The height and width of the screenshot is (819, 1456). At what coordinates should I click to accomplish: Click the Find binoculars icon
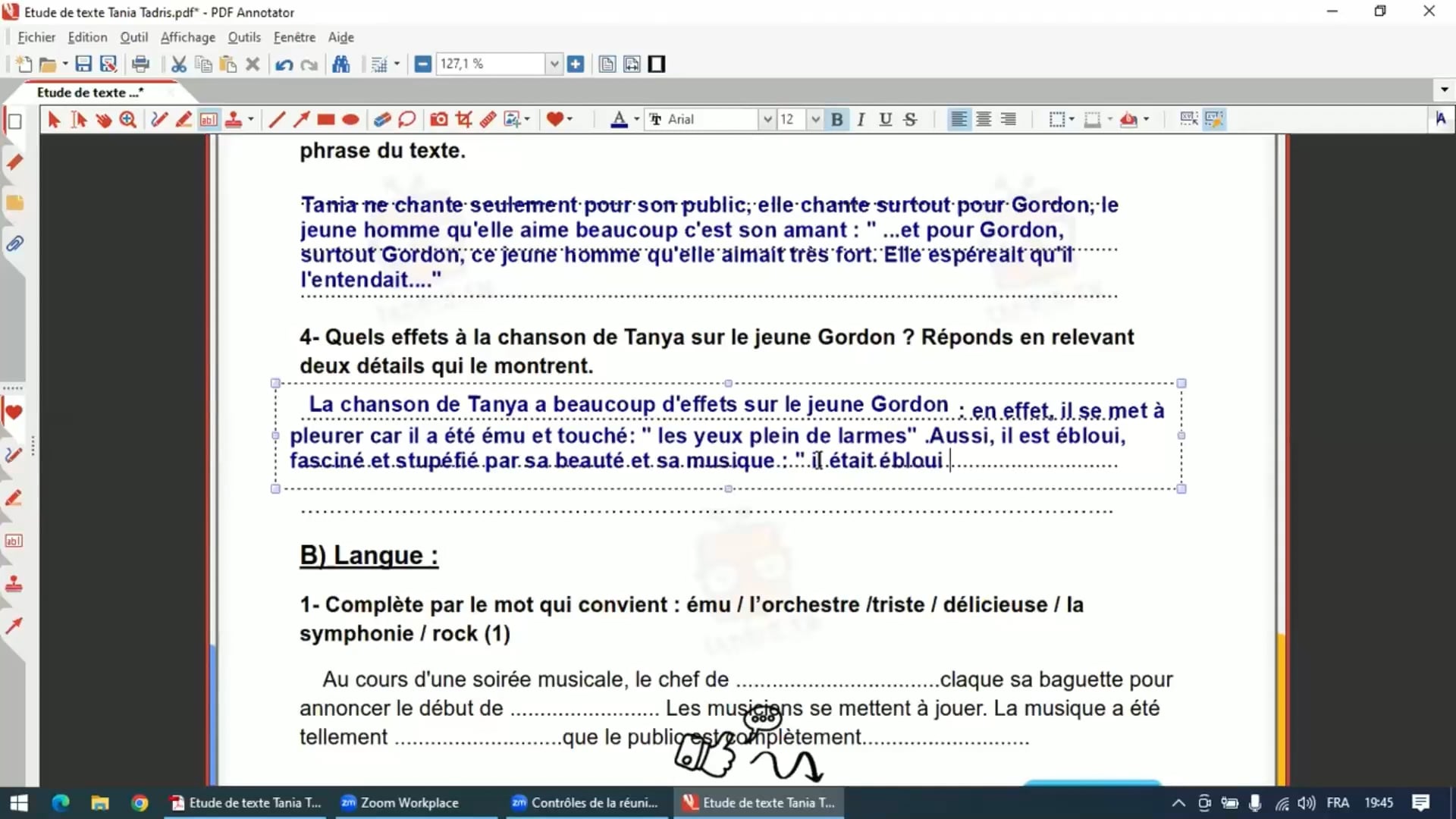[x=341, y=64]
